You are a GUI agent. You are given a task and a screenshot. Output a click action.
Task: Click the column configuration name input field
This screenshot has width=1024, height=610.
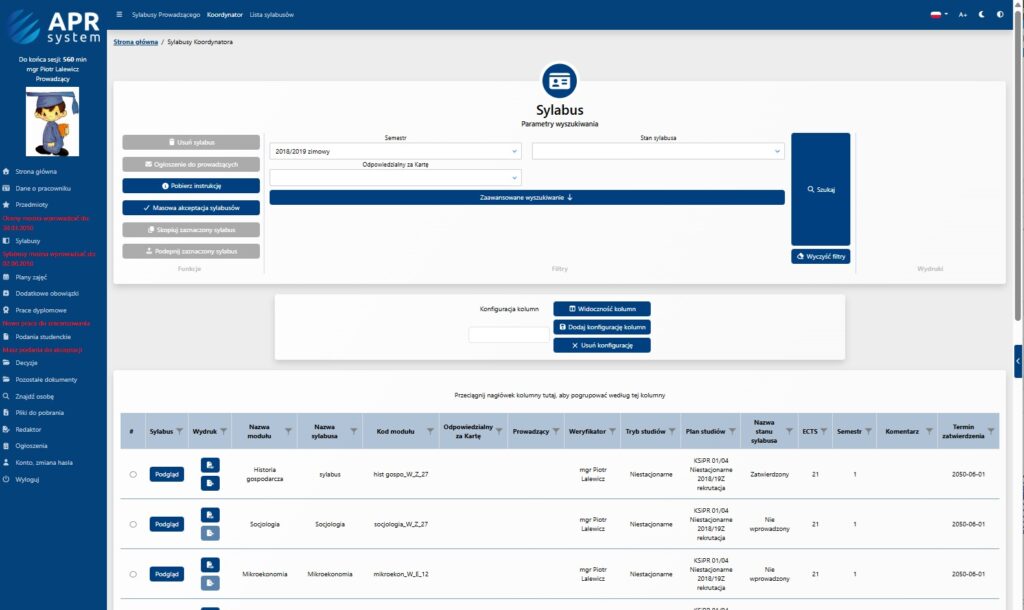click(508, 335)
